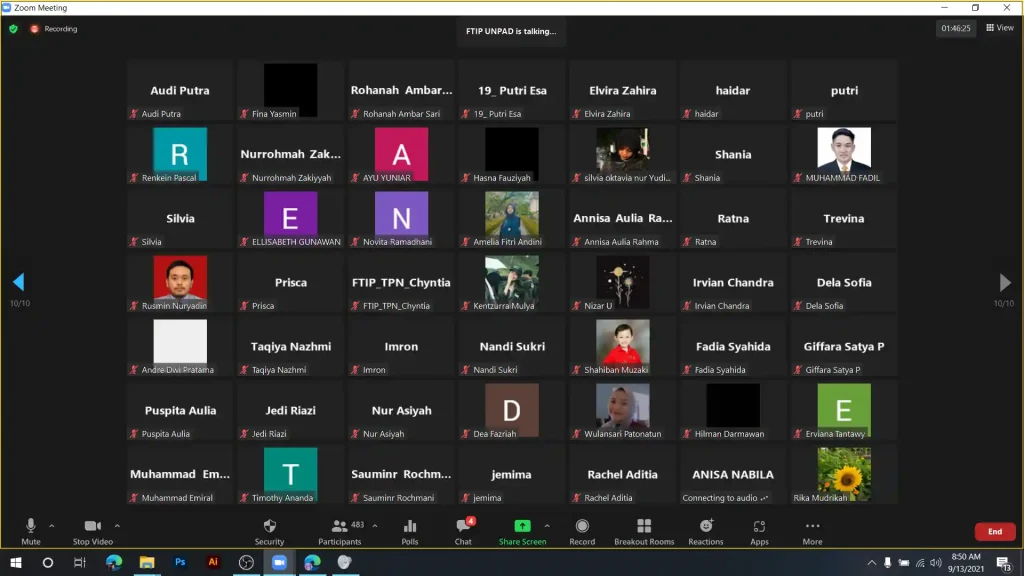This screenshot has width=1024, height=576.
Task: Open Task View in the taskbar
Action: click(x=80, y=562)
